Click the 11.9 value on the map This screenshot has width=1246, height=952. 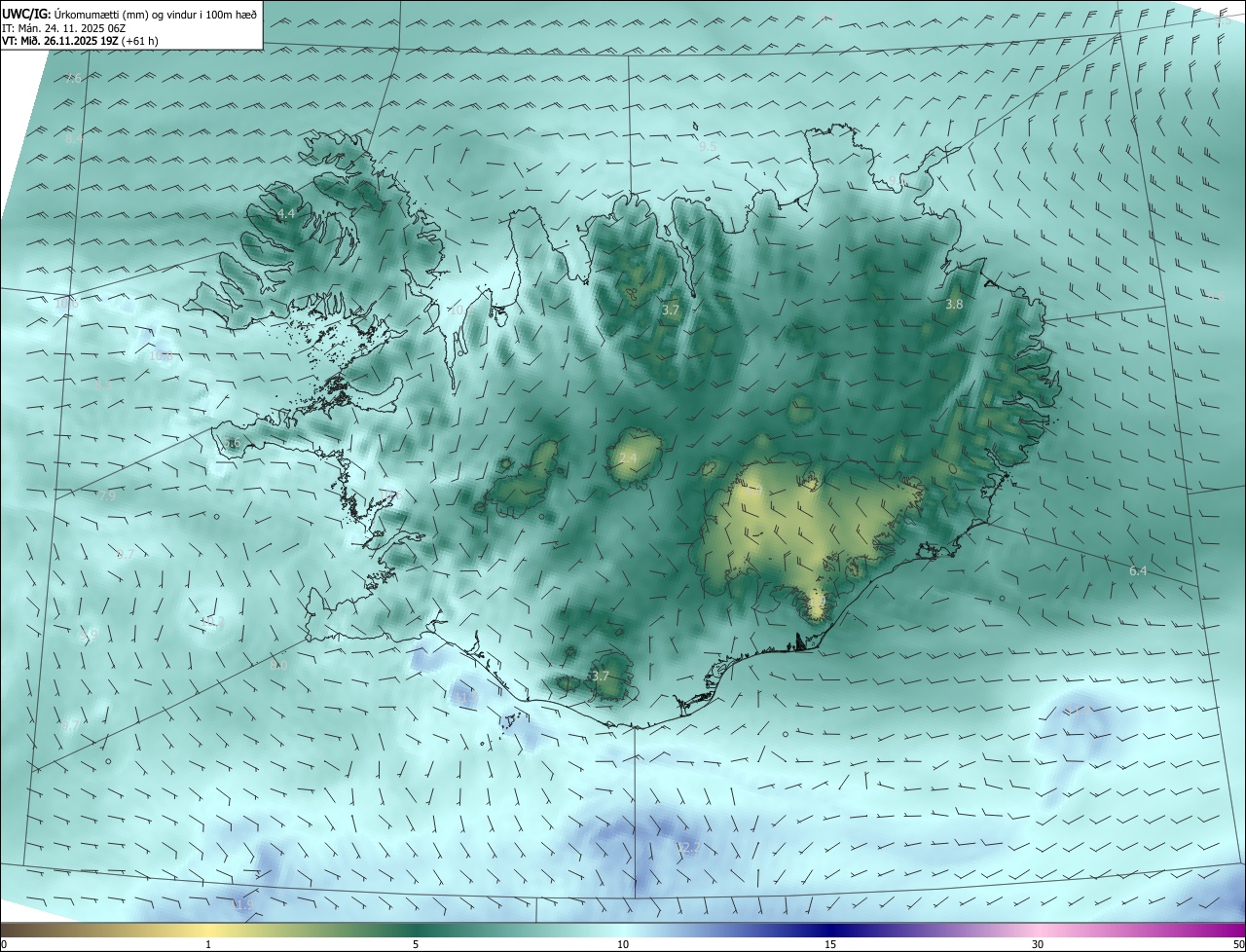(x=240, y=904)
